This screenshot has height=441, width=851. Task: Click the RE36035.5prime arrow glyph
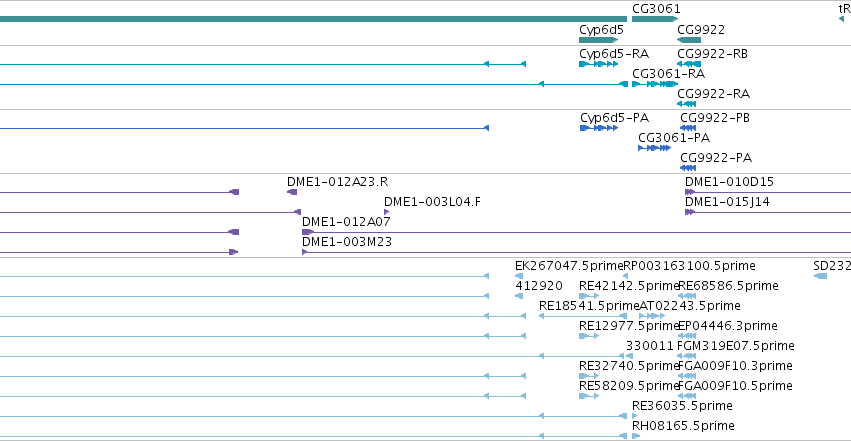coord(634,416)
